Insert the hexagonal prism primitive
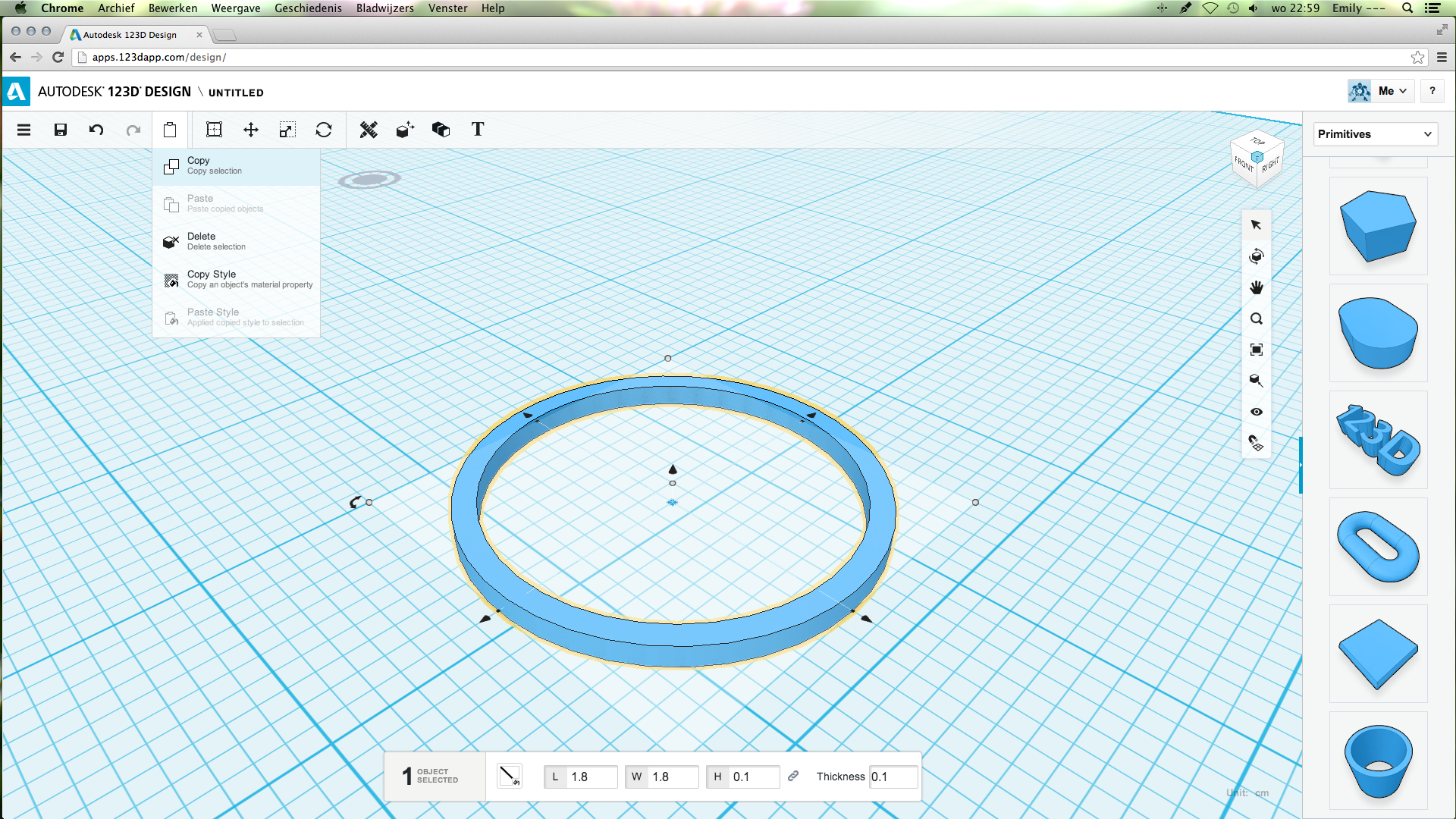The image size is (1456, 819). click(x=1378, y=226)
